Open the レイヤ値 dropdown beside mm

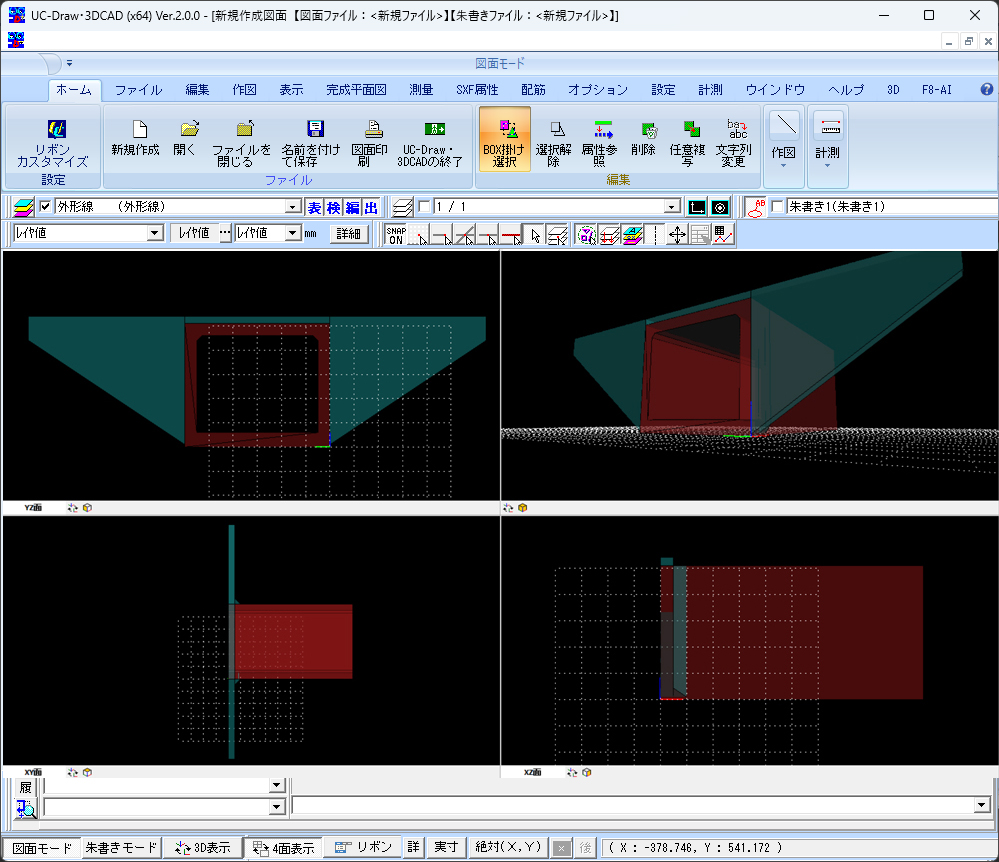click(x=292, y=233)
